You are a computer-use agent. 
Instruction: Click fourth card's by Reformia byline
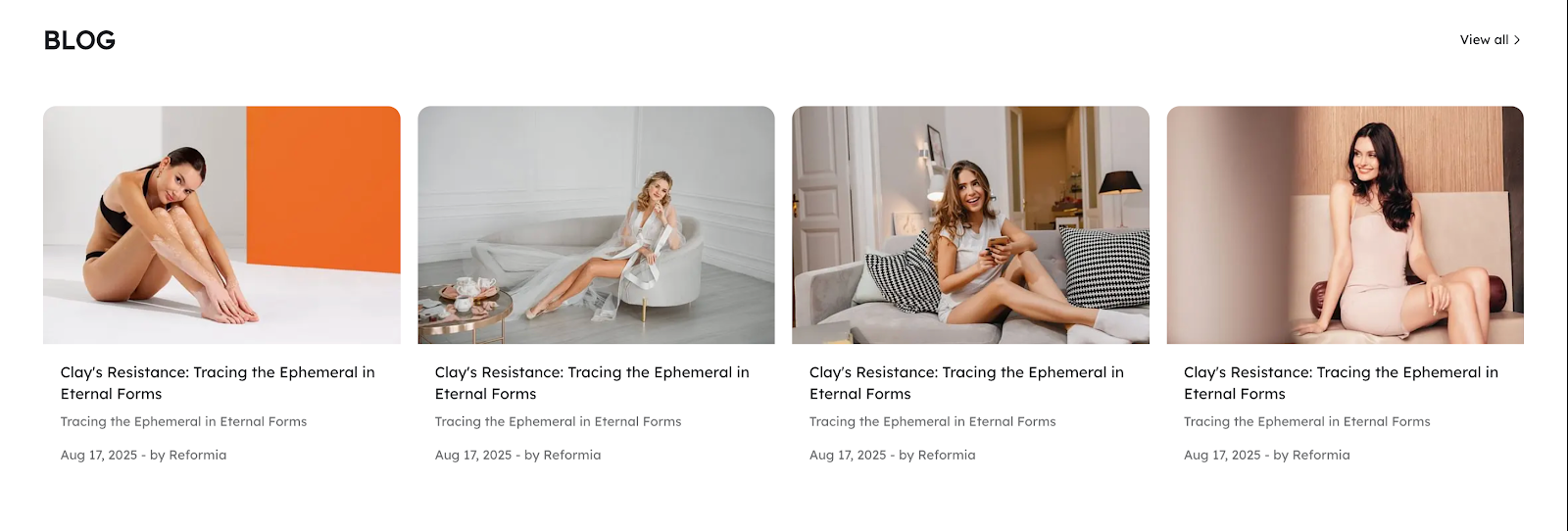tap(1311, 455)
